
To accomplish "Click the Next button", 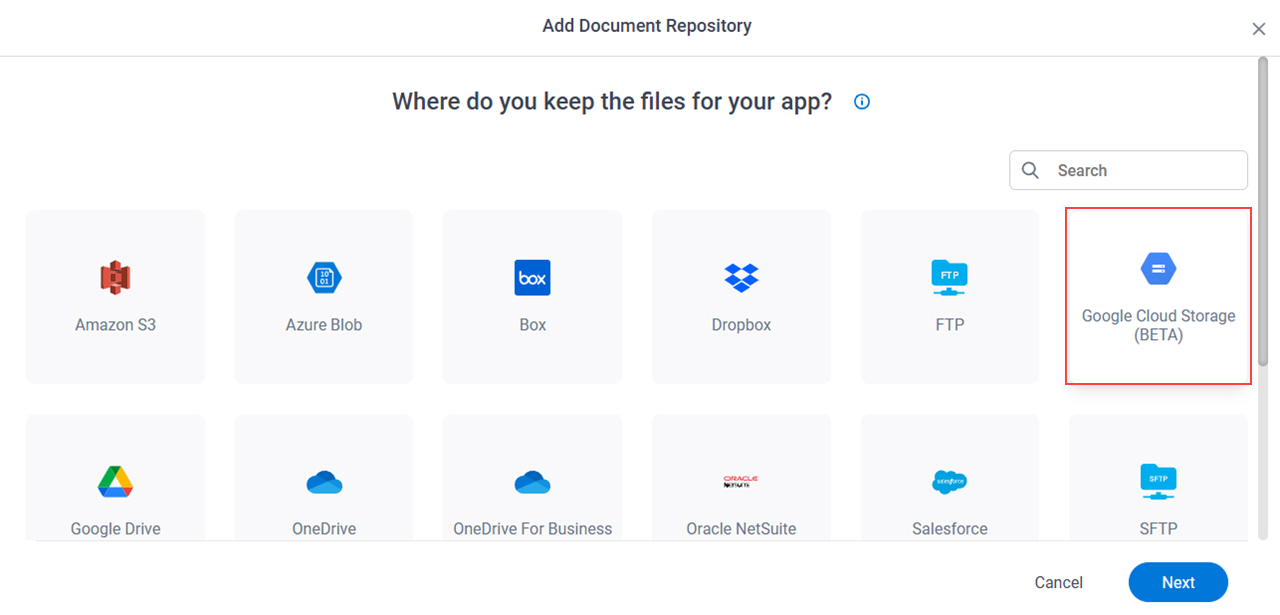I will (x=1178, y=582).
